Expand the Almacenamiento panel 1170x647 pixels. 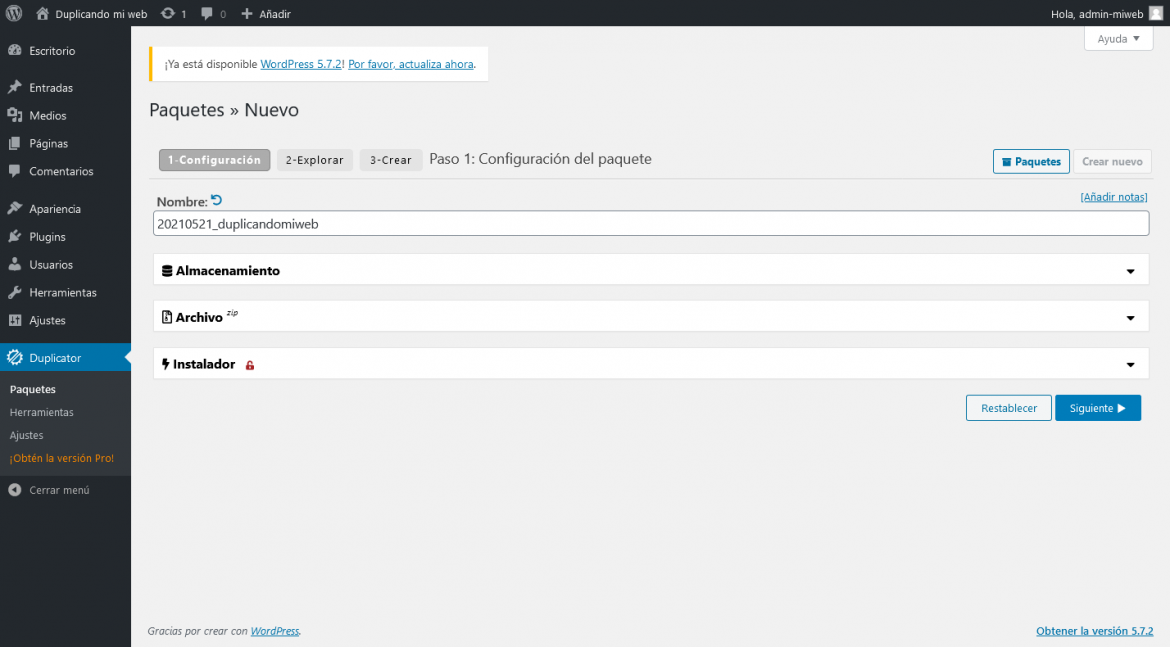pos(1130,269)
